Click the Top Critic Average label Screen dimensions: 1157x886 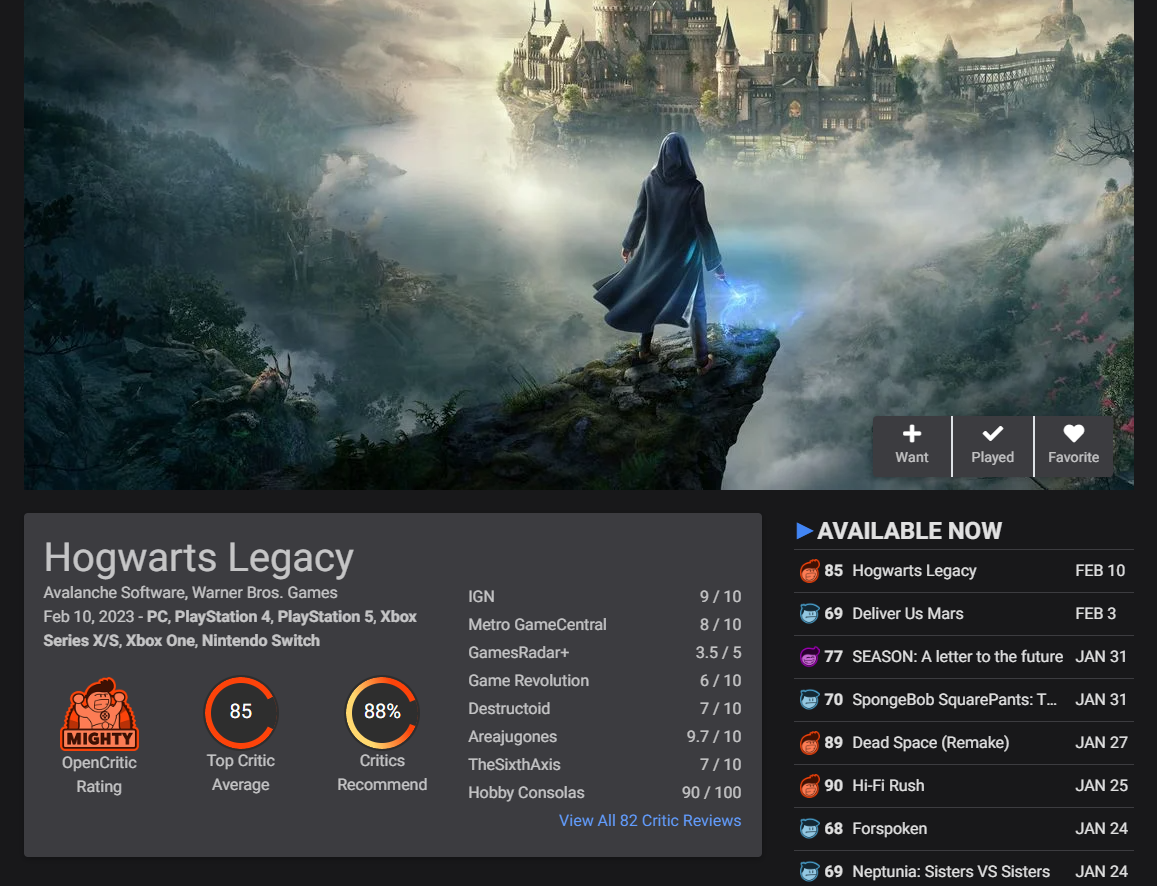coord(241,772)
